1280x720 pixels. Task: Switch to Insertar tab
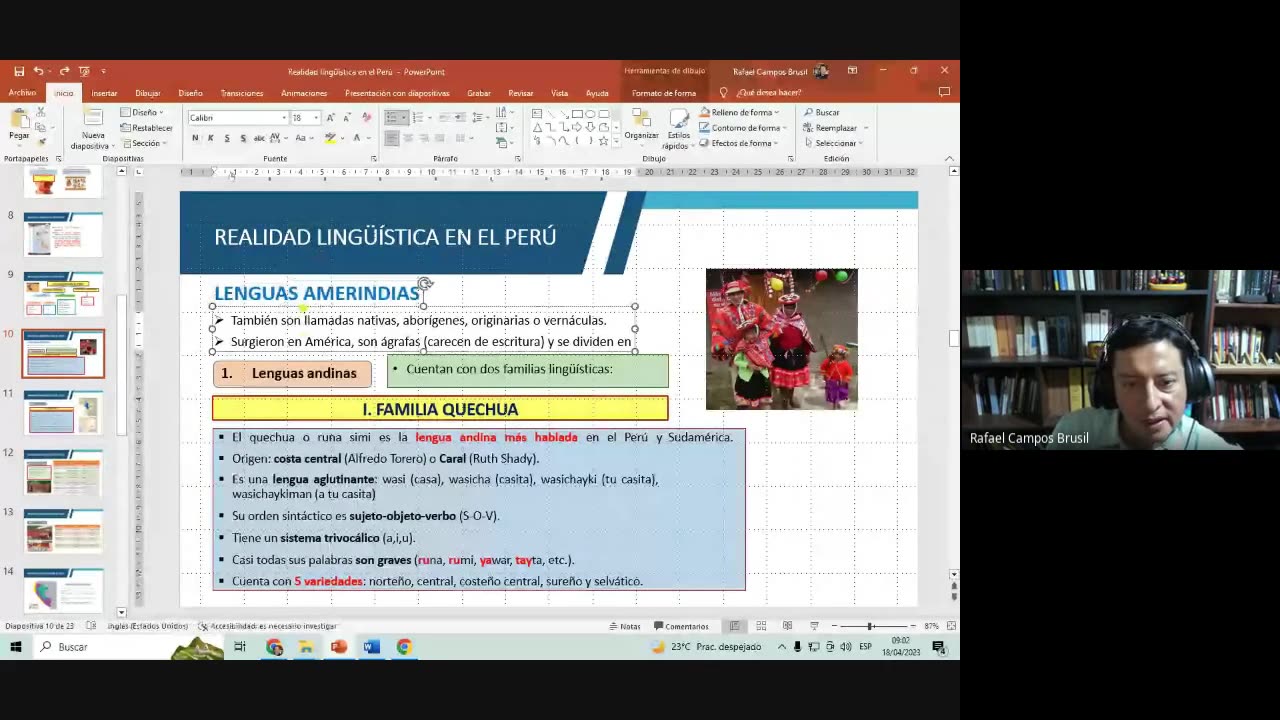pos(104,93)
